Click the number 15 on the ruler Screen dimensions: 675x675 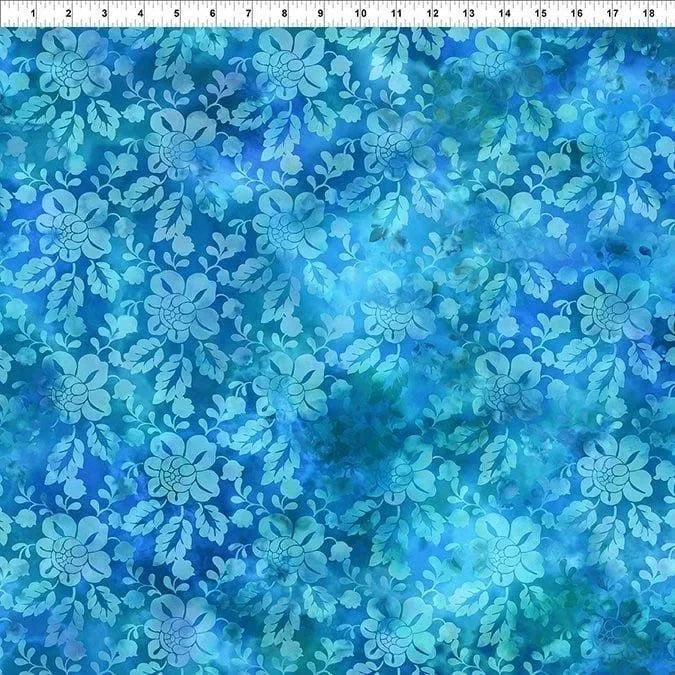coord(540,15)
